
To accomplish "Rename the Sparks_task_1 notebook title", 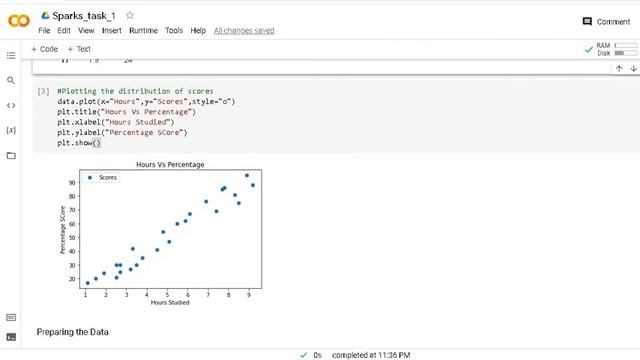I will [84, 16].
